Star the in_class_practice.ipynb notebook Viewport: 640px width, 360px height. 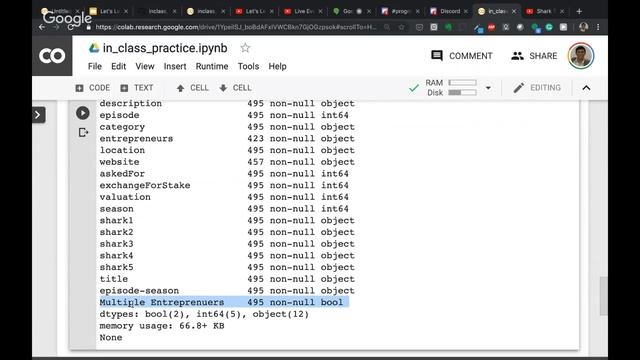(x=245, y=48)
